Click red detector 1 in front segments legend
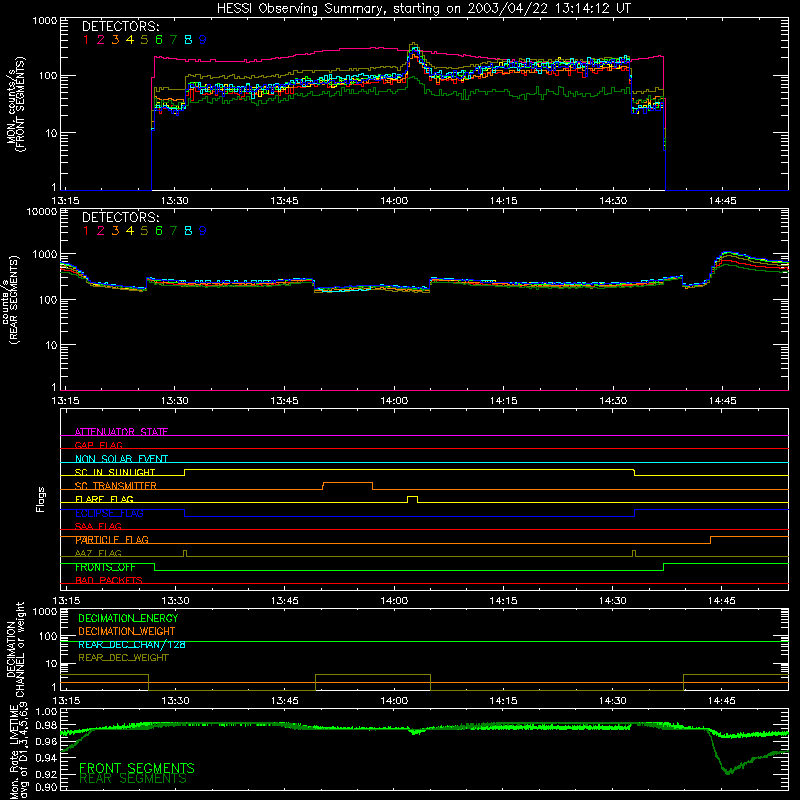 86,40
